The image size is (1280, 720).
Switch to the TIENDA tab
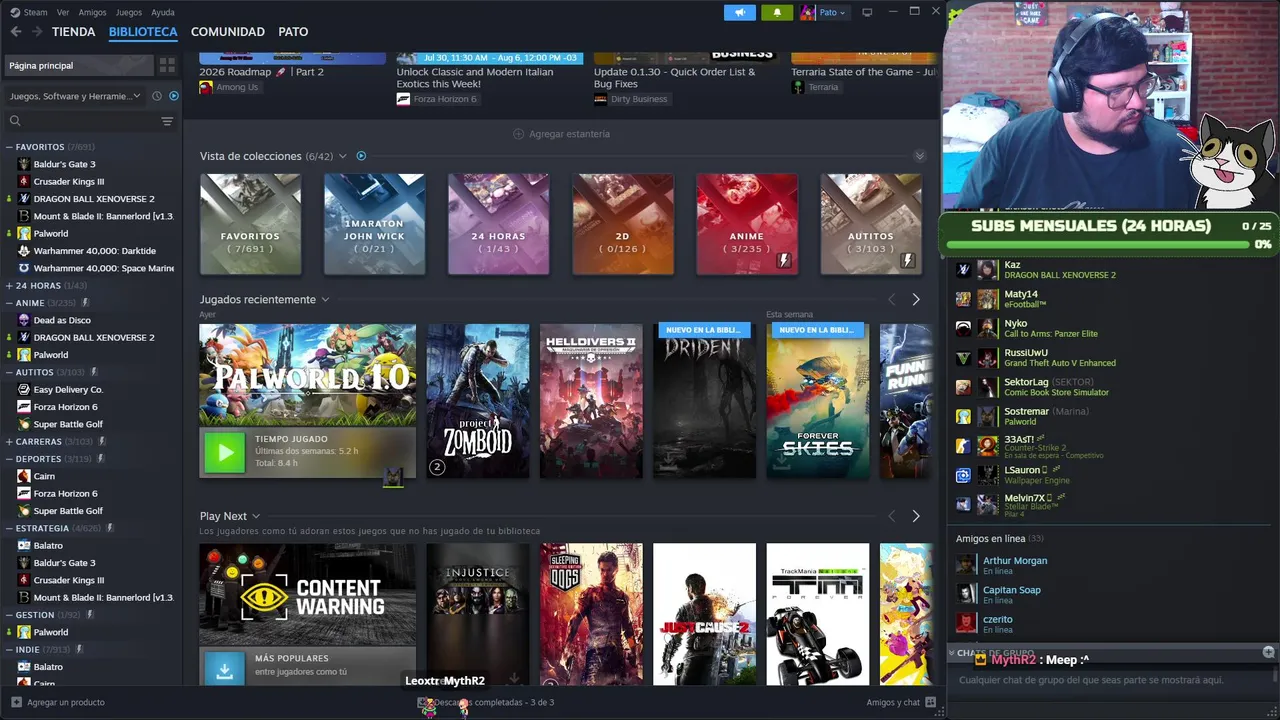(x=74, y=32)
